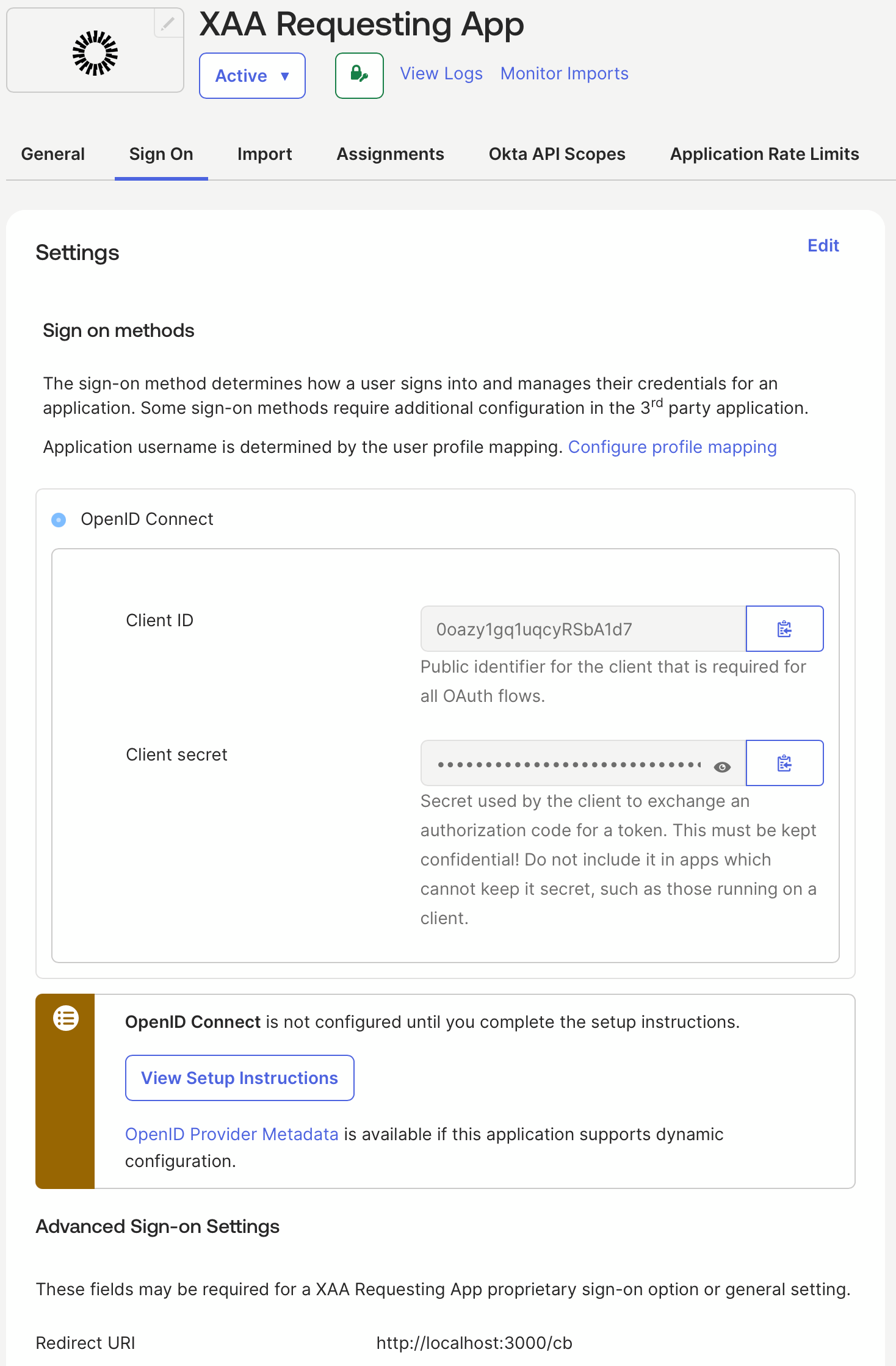The height and width of the screenshot is (1366, 896).
Task: Click the View Setup Instructions button
Action: 240,1078
